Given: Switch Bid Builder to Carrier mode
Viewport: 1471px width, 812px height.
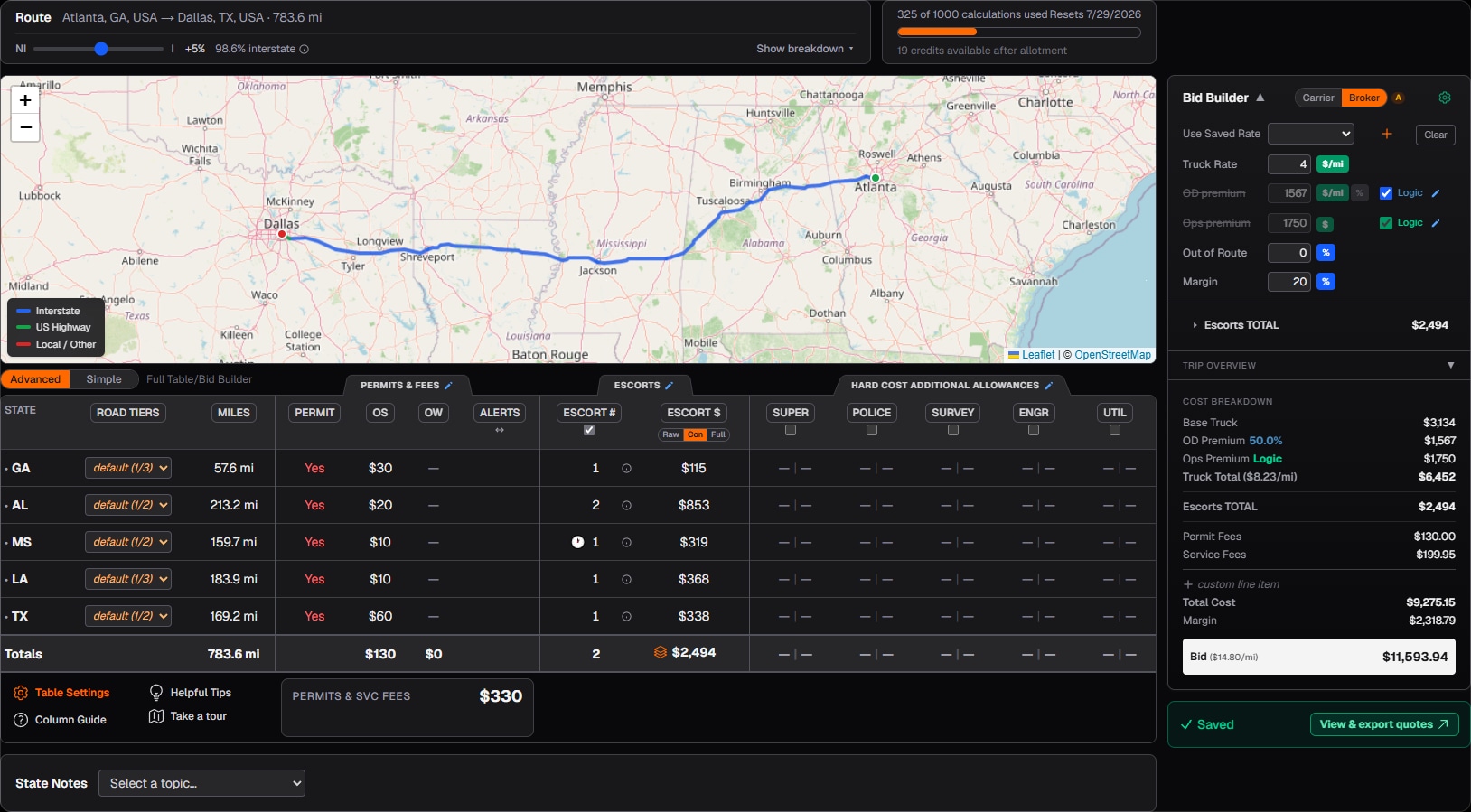Looking at the screenshot, I should [1318, 98].
